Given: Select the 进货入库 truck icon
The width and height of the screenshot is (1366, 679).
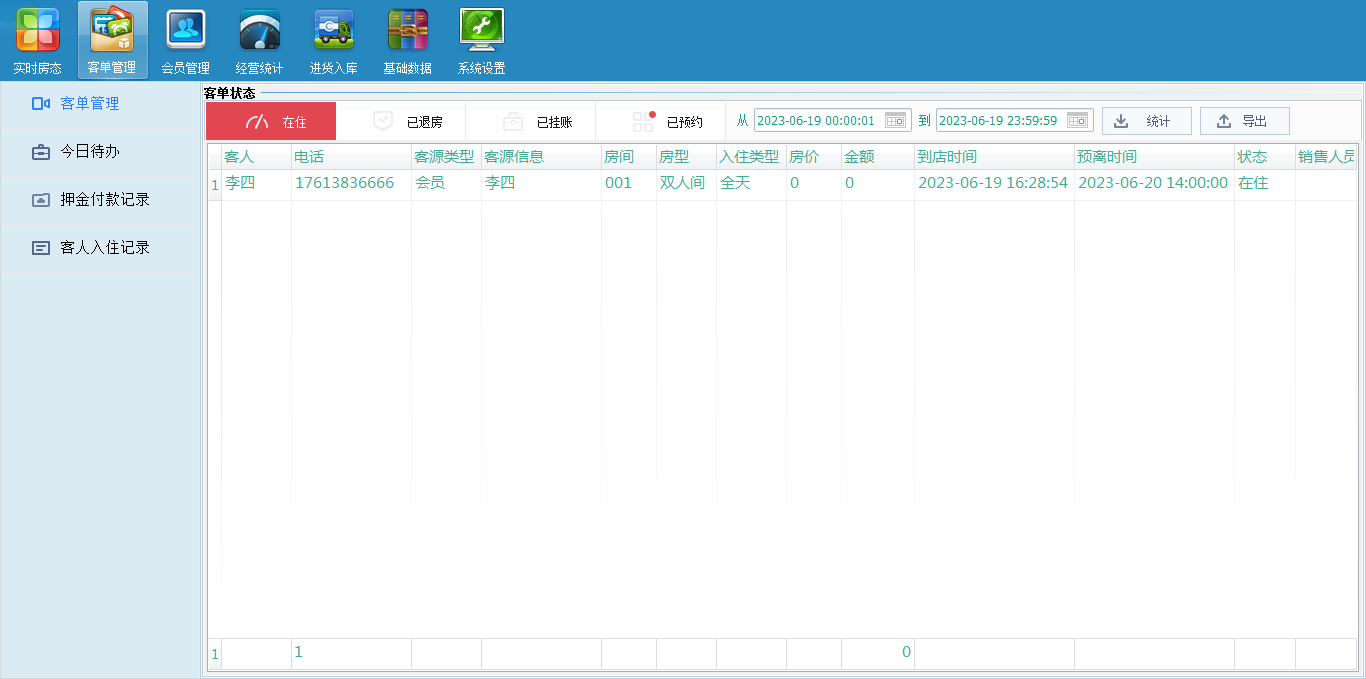Looking at the screenshot, I should point(333,31).
